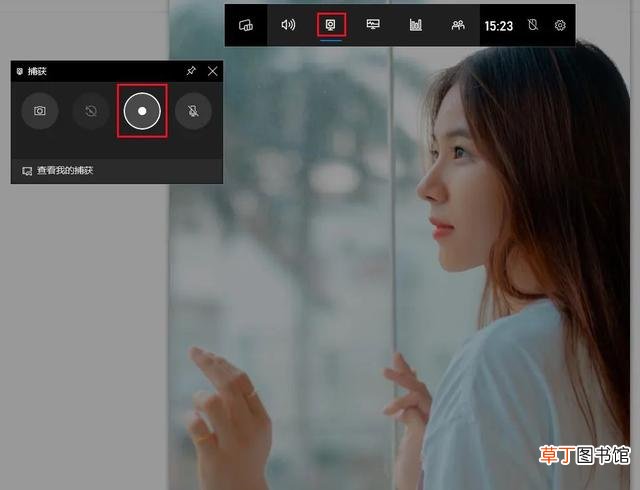Click the 捕获 panel title label

(37, 71)
